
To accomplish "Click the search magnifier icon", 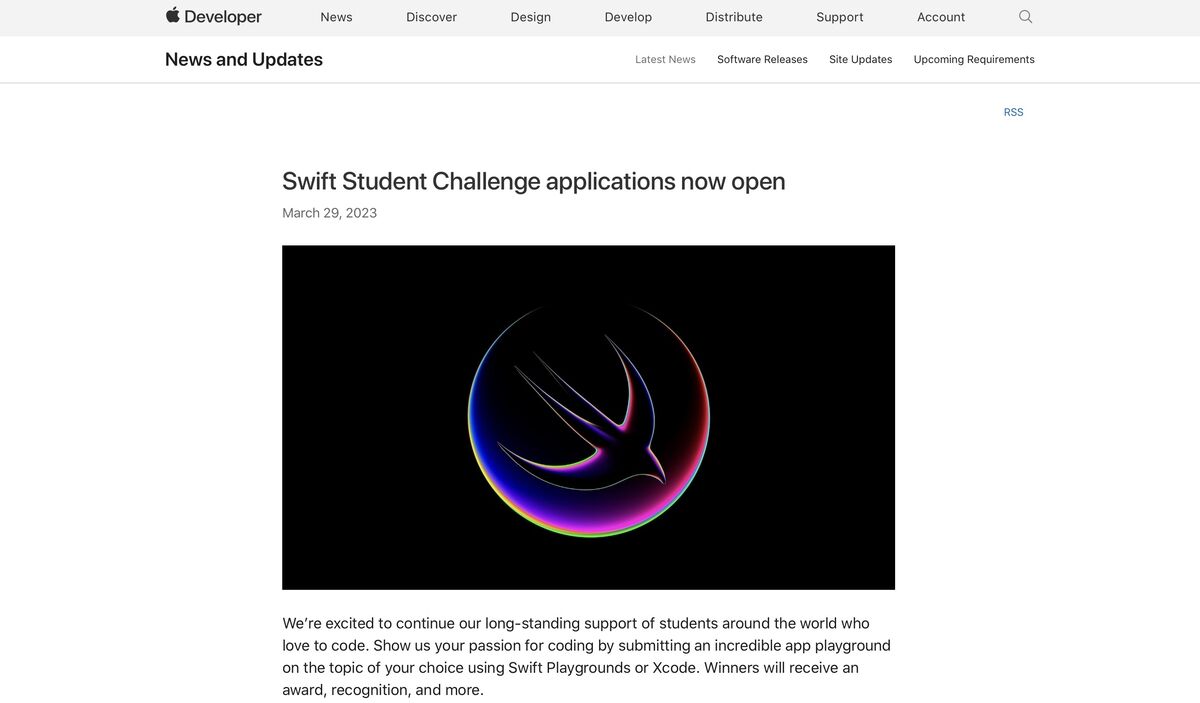I will click(x=1025, y=16).
